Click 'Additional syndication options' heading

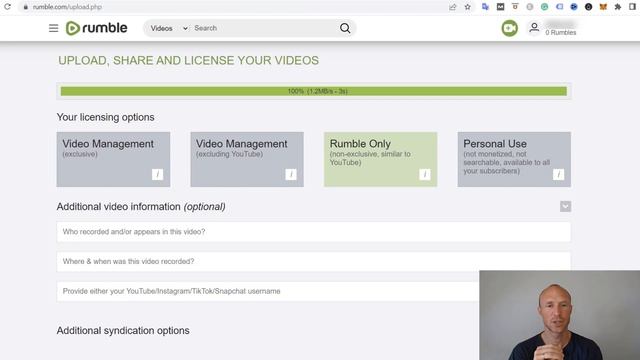123,331
